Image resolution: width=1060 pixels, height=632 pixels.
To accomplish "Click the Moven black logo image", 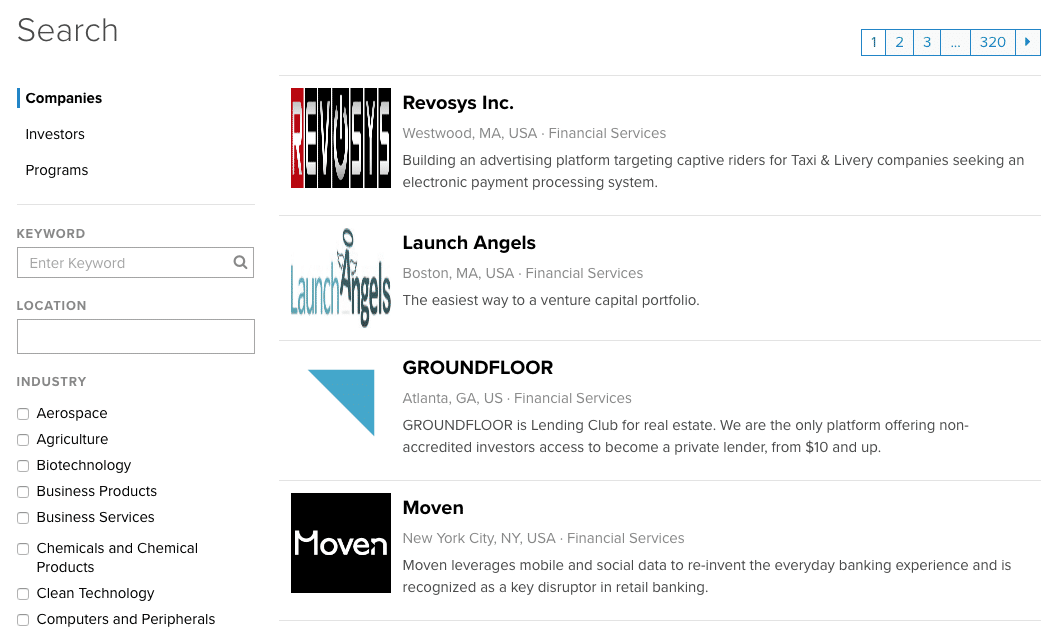I will 340,543.
